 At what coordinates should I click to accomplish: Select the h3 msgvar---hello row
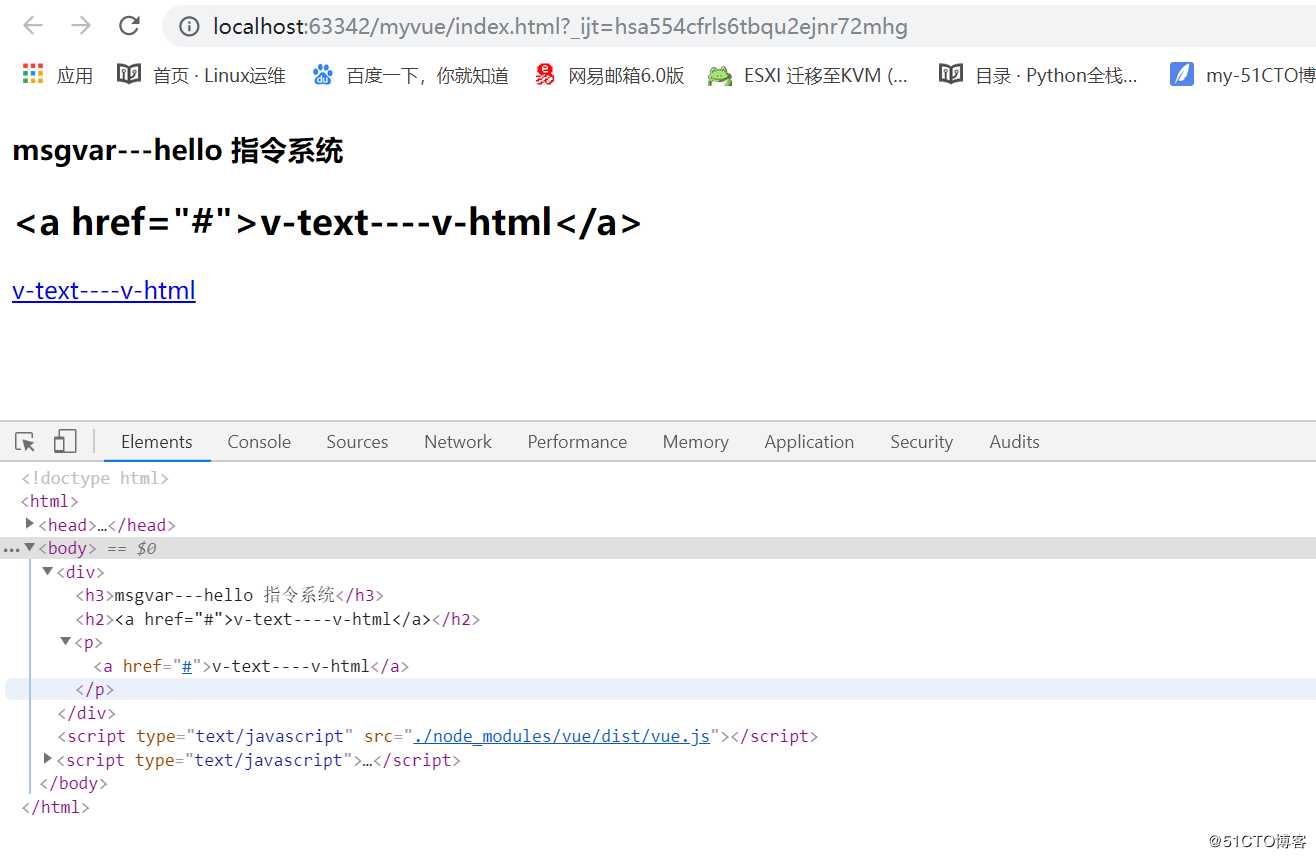[230, 595]
